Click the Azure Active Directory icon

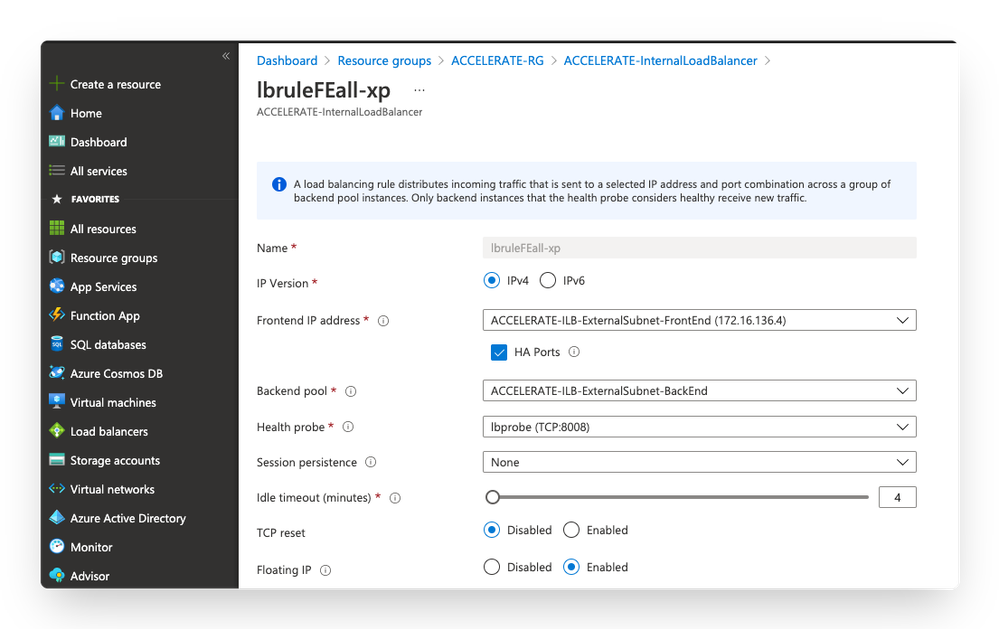coord(57,518)
